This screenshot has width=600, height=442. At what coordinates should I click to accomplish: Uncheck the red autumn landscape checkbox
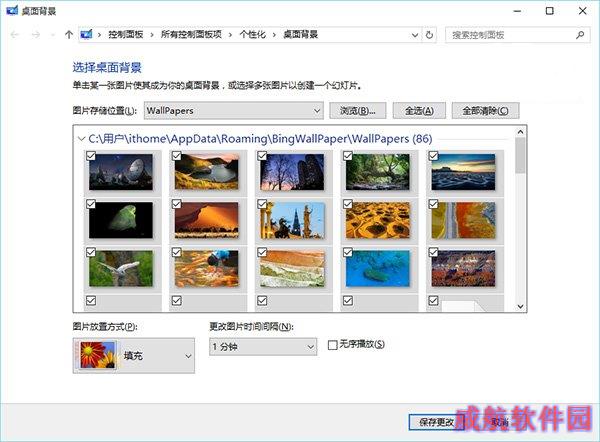433,252
